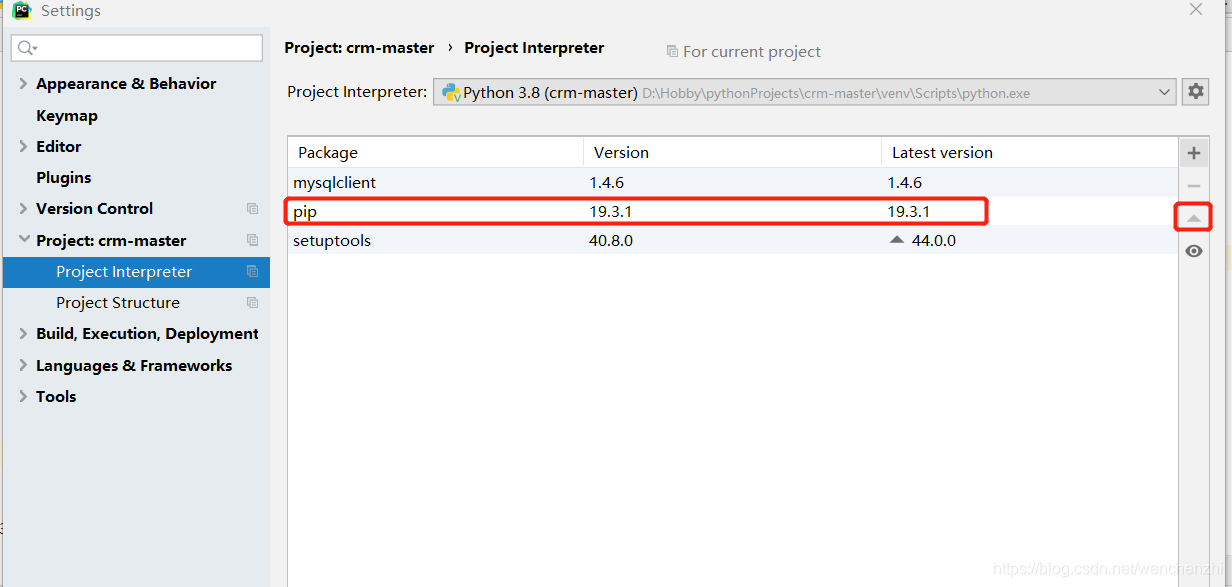Click the settings search input field
This screenshot has width=1232, height=587.
coord(137,48)
